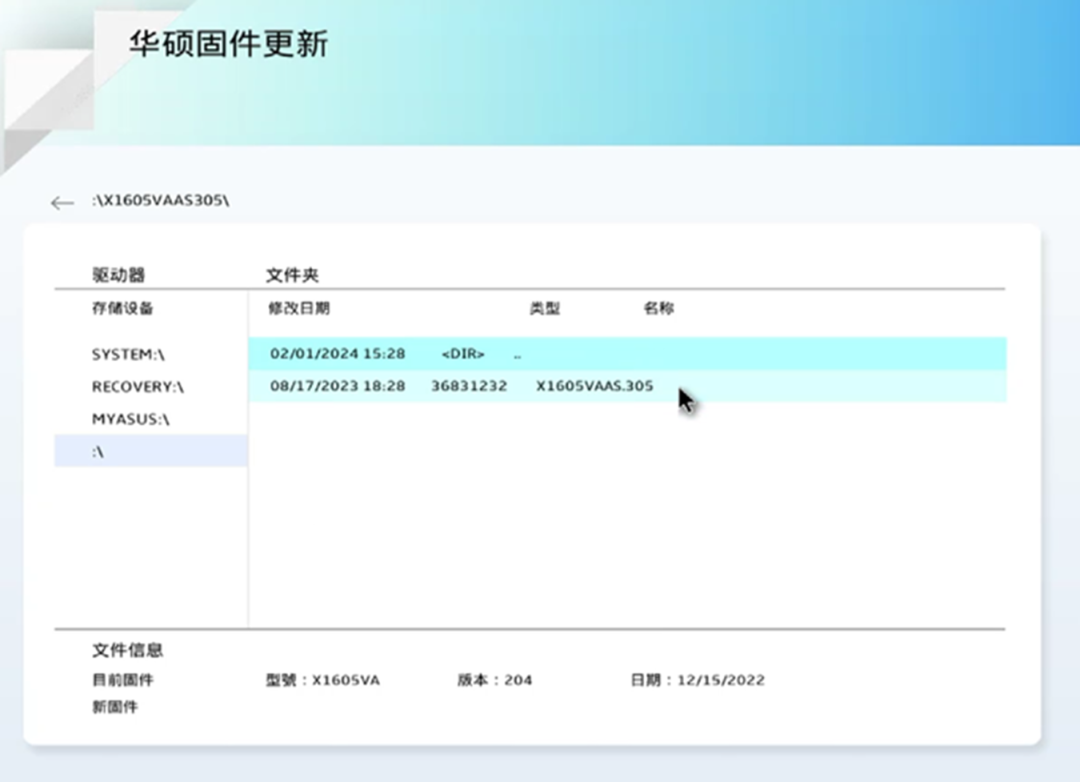Screen dimensions: 1080x782
Task: Click the 文件夹 heading
Action: coord(292,275)
